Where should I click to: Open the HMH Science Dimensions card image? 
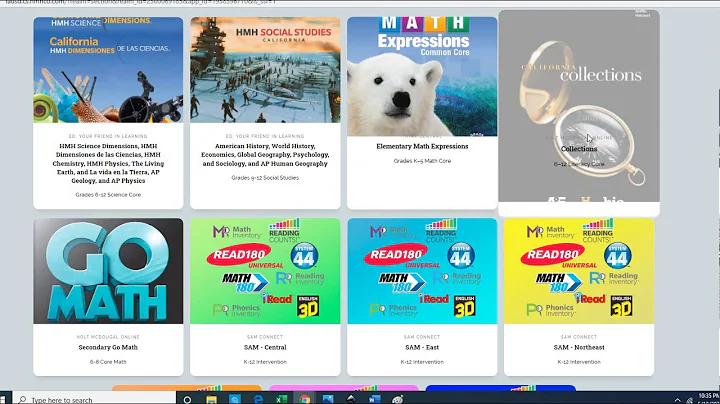coord(108,70)
